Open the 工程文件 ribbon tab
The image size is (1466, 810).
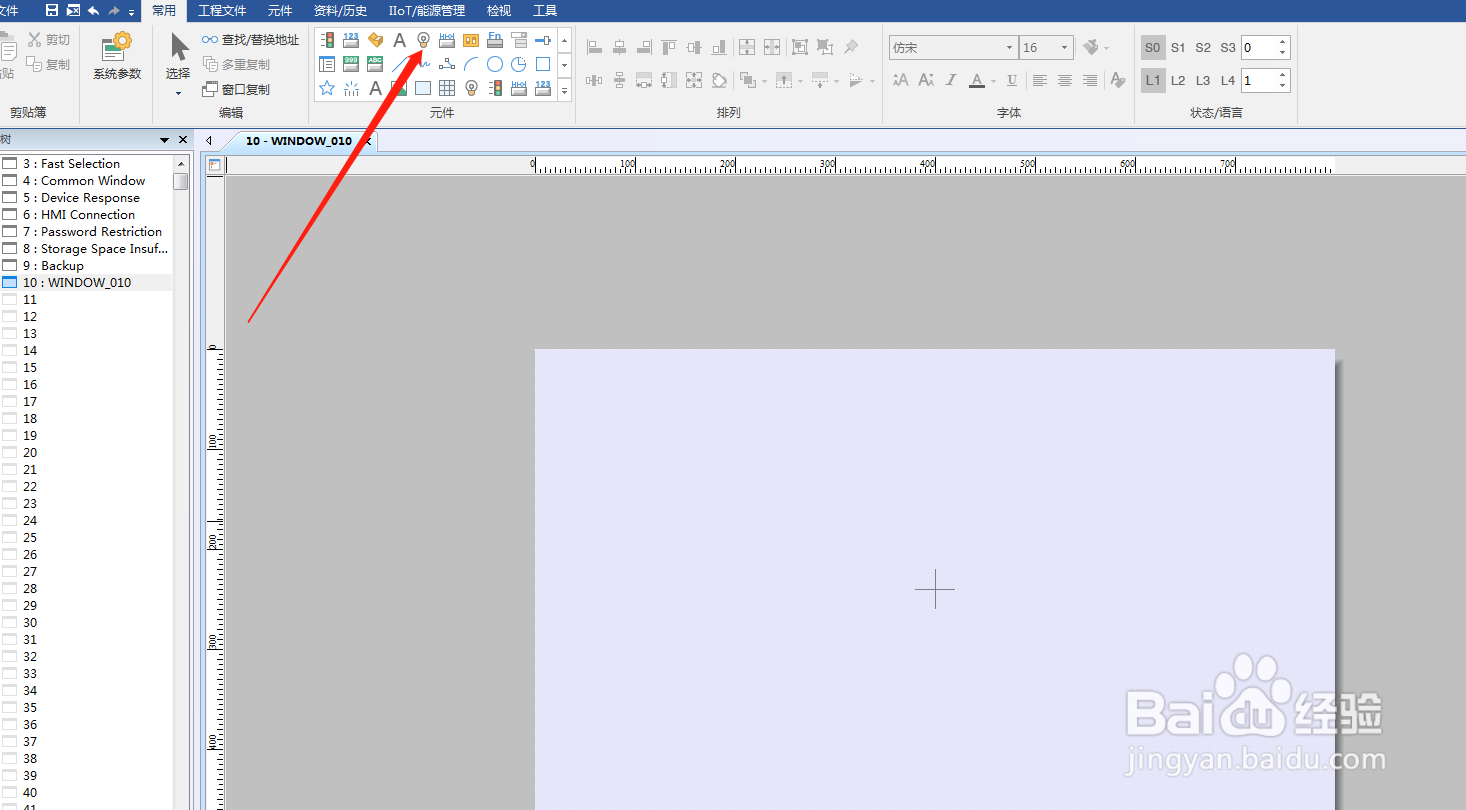[x=222, y=11]
